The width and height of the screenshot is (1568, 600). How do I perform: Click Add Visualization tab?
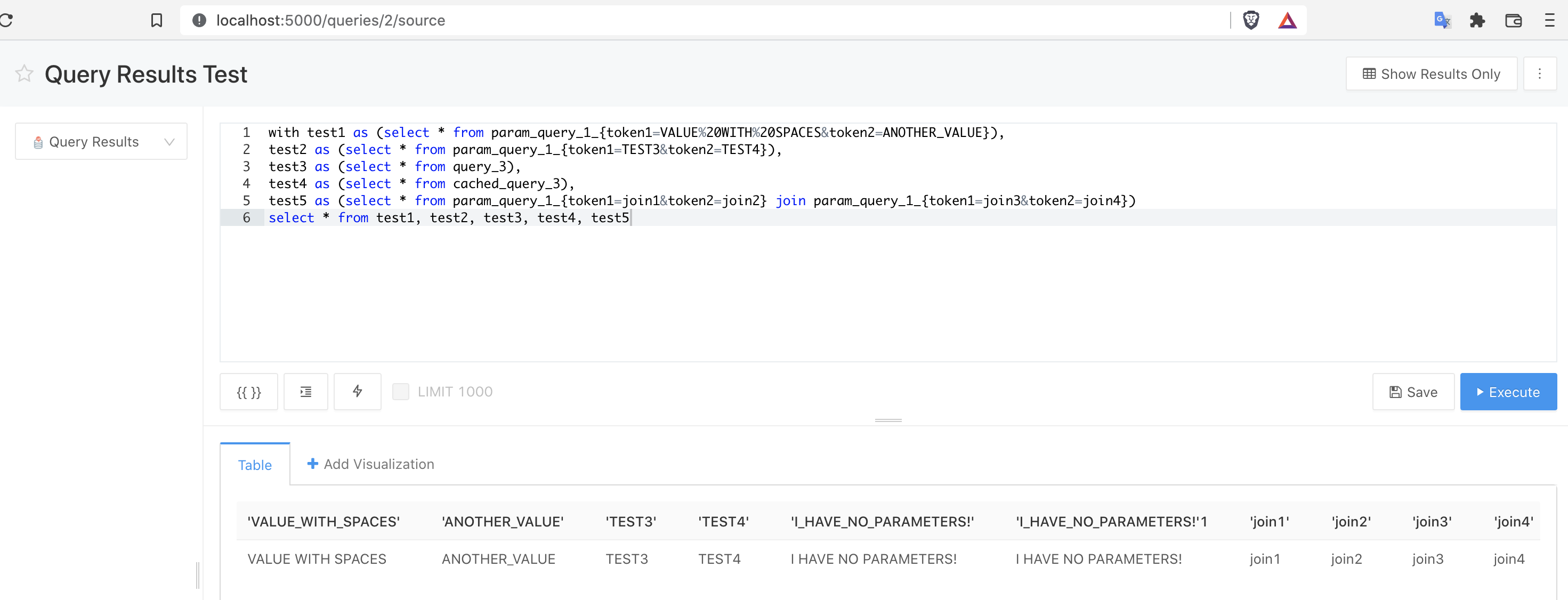coord(371,464)
